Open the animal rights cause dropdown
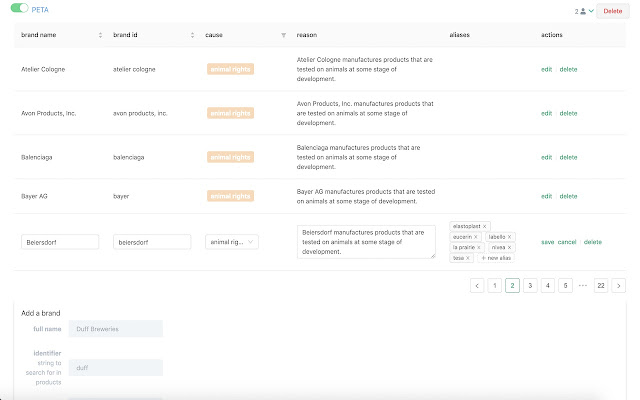The height and width of the screenshot is (400, 640). pyautogui.click(x=232, y=242)
